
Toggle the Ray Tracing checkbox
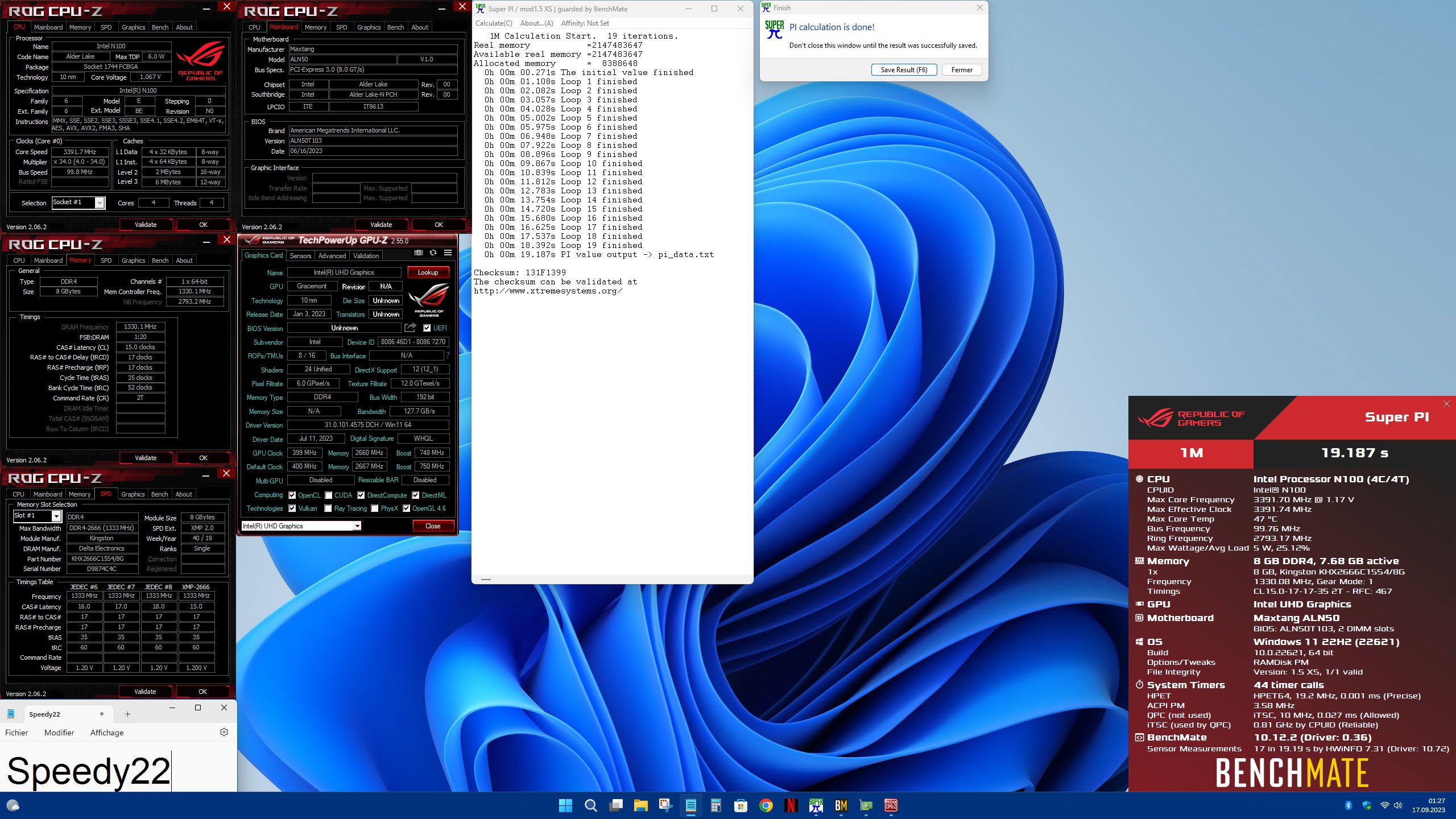(x=328, y=508)
